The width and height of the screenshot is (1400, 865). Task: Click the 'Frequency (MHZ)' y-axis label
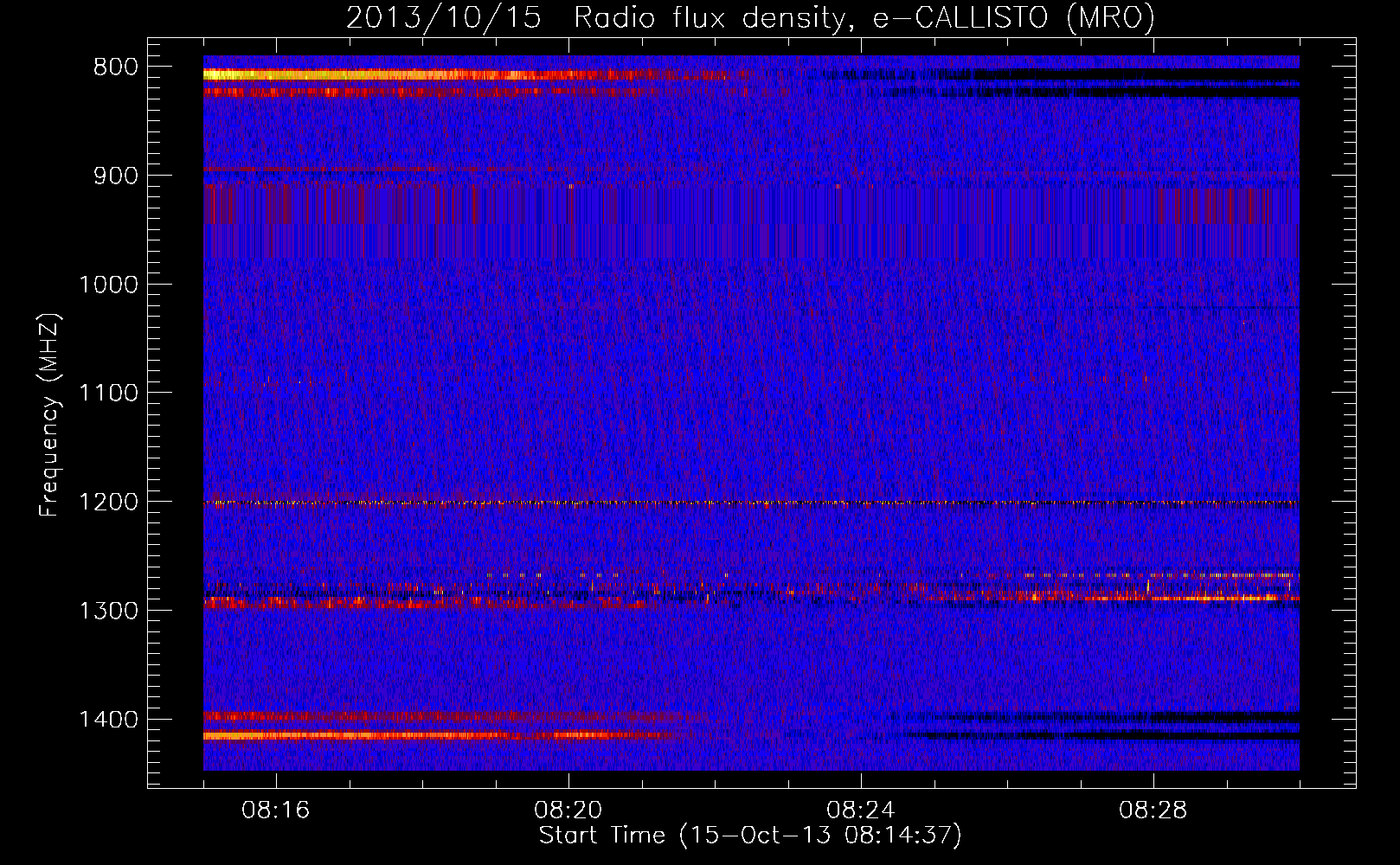point(50,415)
